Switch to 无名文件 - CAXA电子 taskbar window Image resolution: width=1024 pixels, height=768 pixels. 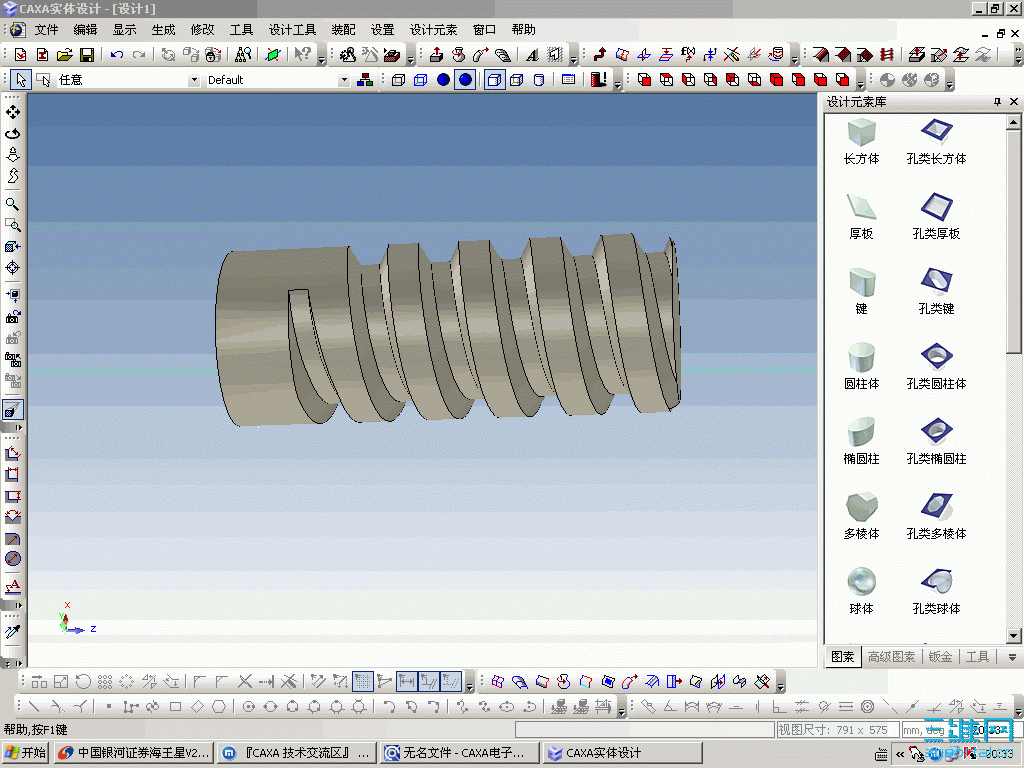[460, 753]
